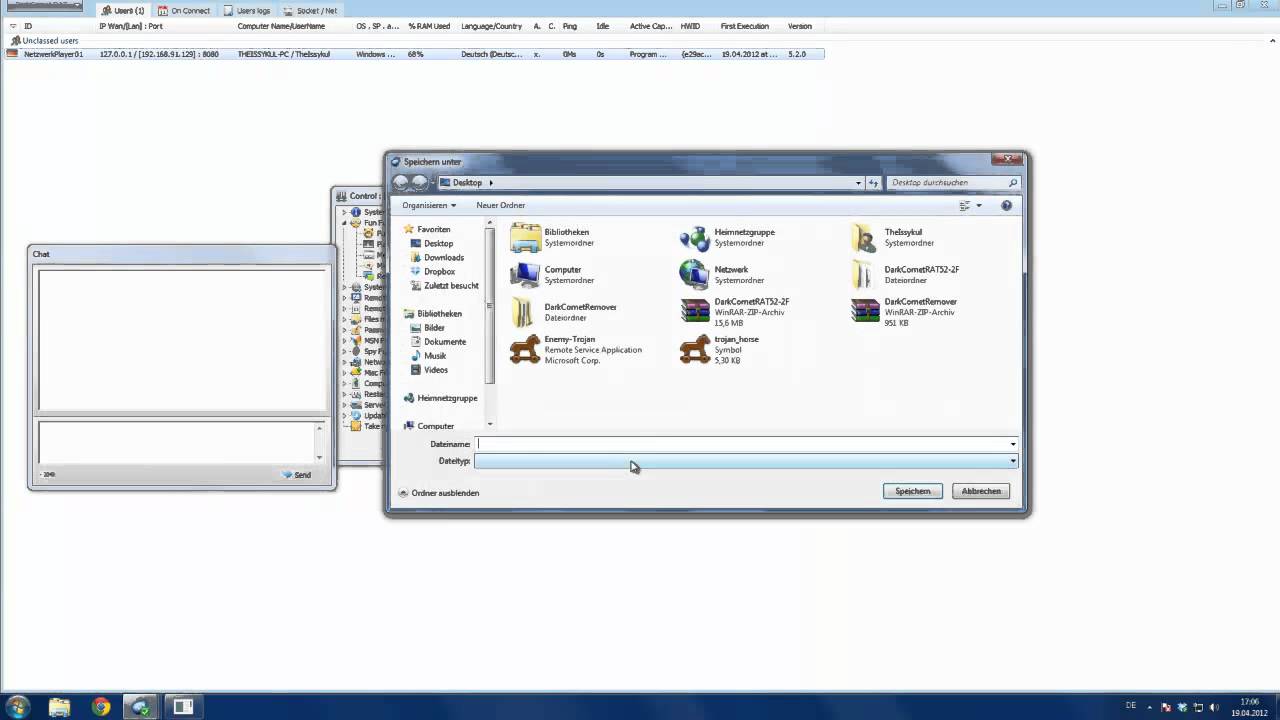Image resolution: width=1280 pixels, height=720 pixels.
Task: Switch to the On Connect tab
Action: pos(184,10)
